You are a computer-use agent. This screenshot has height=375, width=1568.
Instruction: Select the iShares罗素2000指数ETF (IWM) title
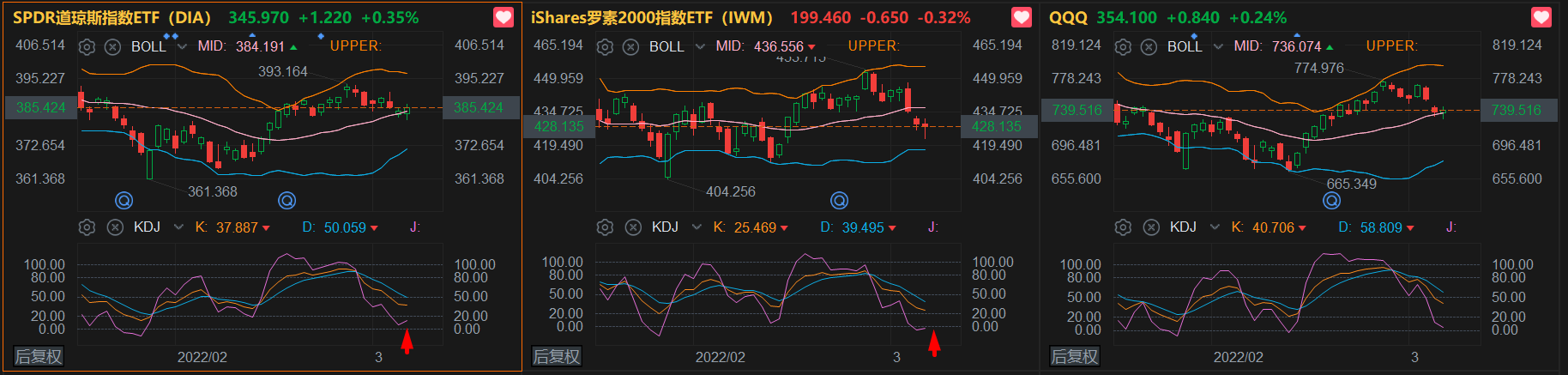click(652, 17)
